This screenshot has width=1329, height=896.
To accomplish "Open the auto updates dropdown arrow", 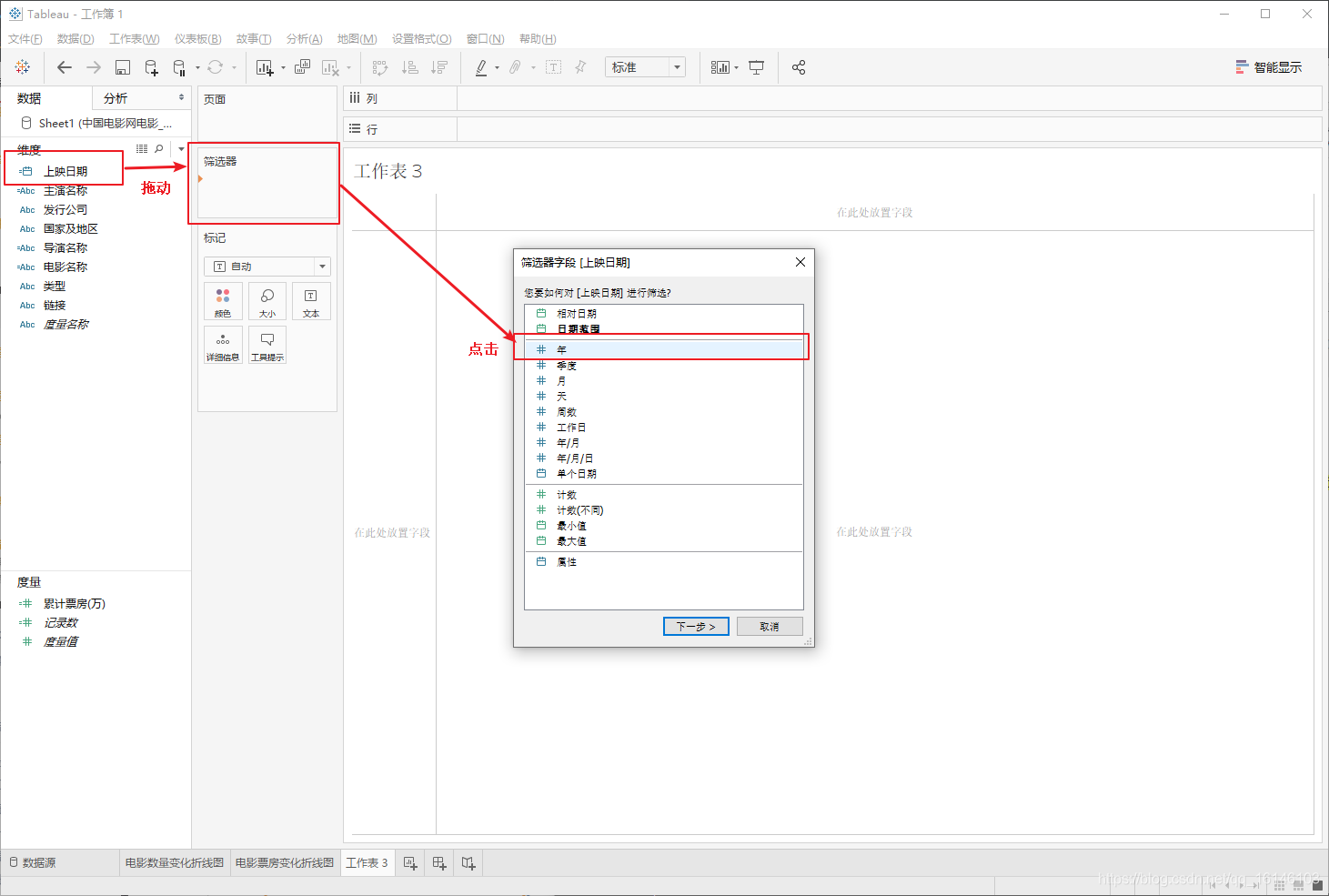I will (197, 67).
